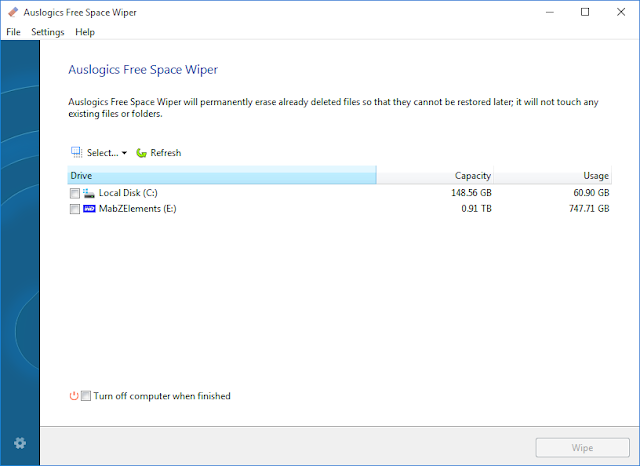Sort by the Drive column header
This screenshot has height=466, width=640.
222,175
